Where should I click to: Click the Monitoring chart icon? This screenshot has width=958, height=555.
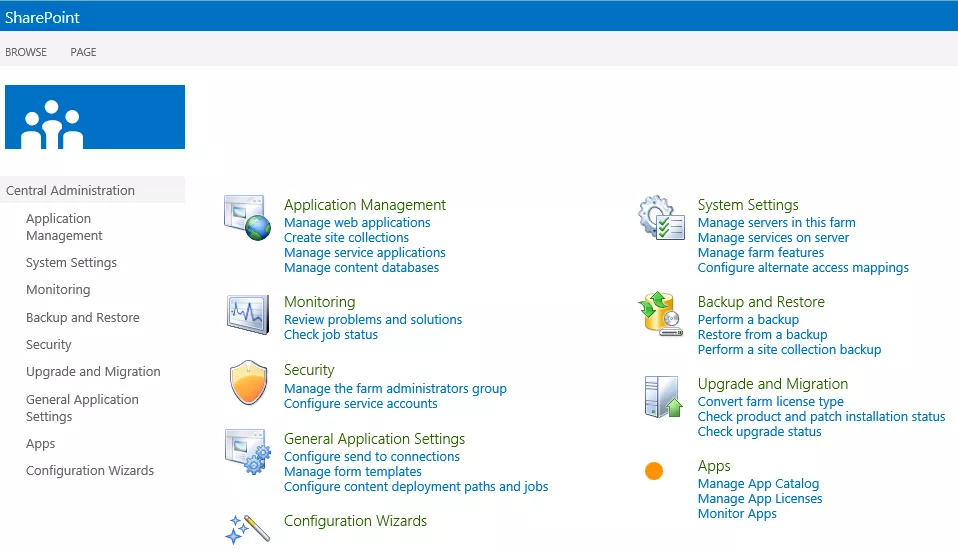[247, 314]
